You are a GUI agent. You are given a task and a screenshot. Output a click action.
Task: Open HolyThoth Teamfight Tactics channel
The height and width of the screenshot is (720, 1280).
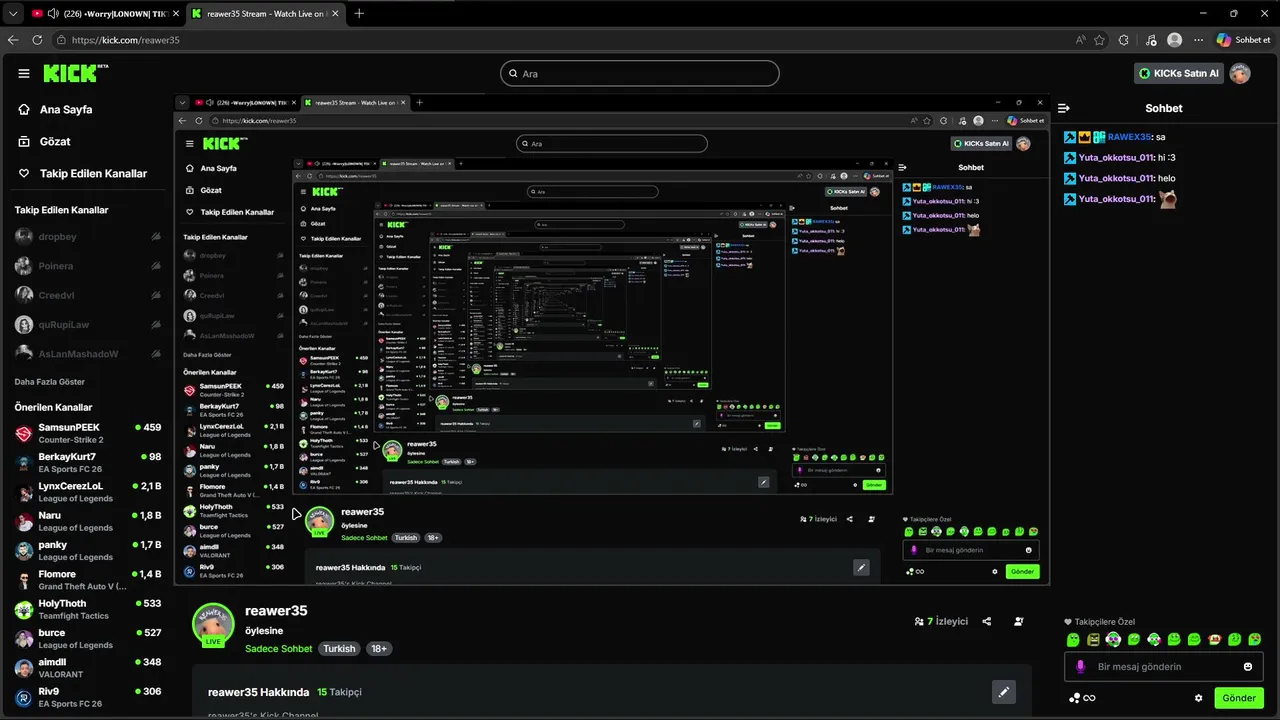click(88, 609)
